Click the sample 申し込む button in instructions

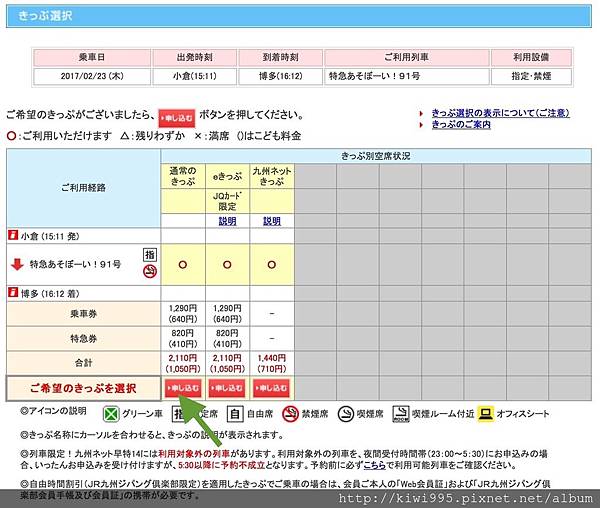pyautogui.click(x=177, y=118)
